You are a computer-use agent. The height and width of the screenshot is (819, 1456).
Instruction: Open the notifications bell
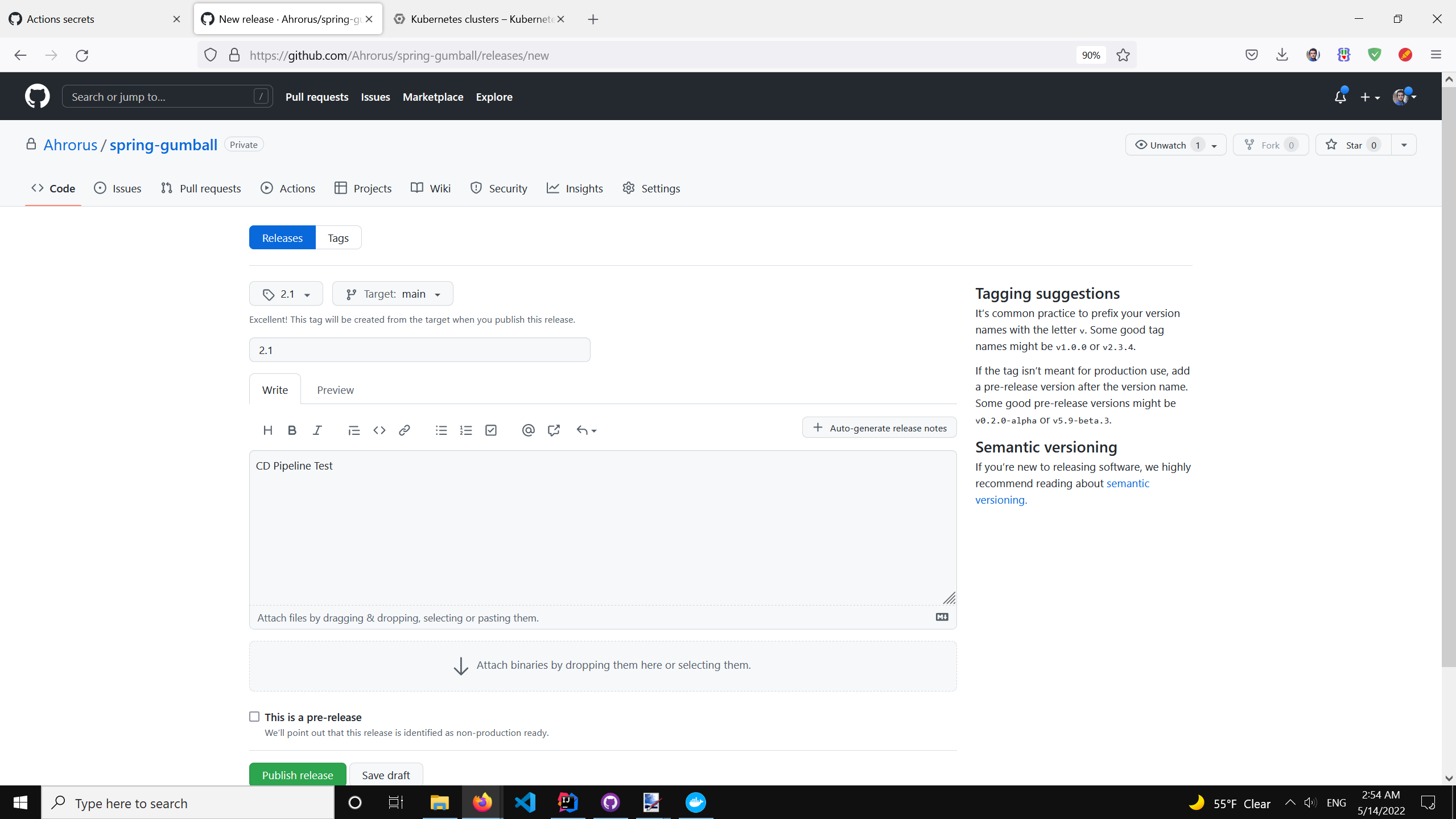(1340, 97)
